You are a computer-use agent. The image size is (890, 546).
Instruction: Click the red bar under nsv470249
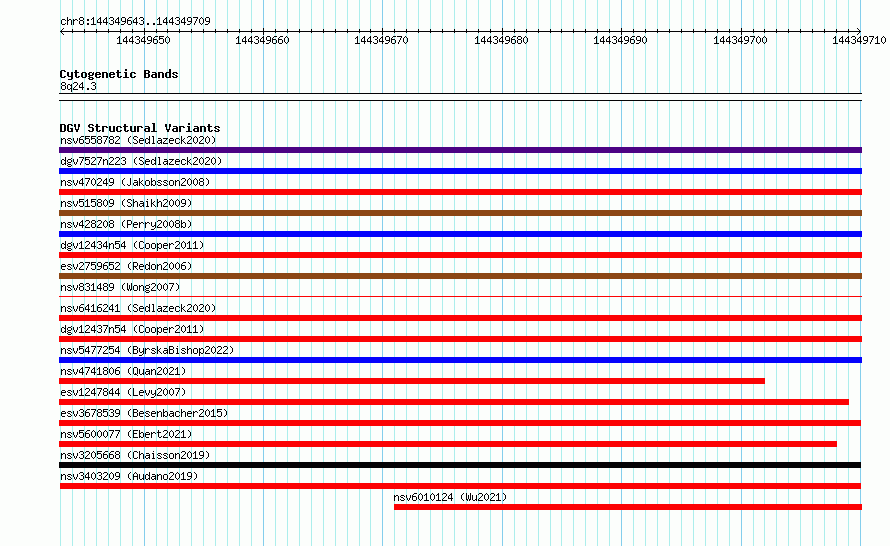pyautogui.click(x=460, y=192)
